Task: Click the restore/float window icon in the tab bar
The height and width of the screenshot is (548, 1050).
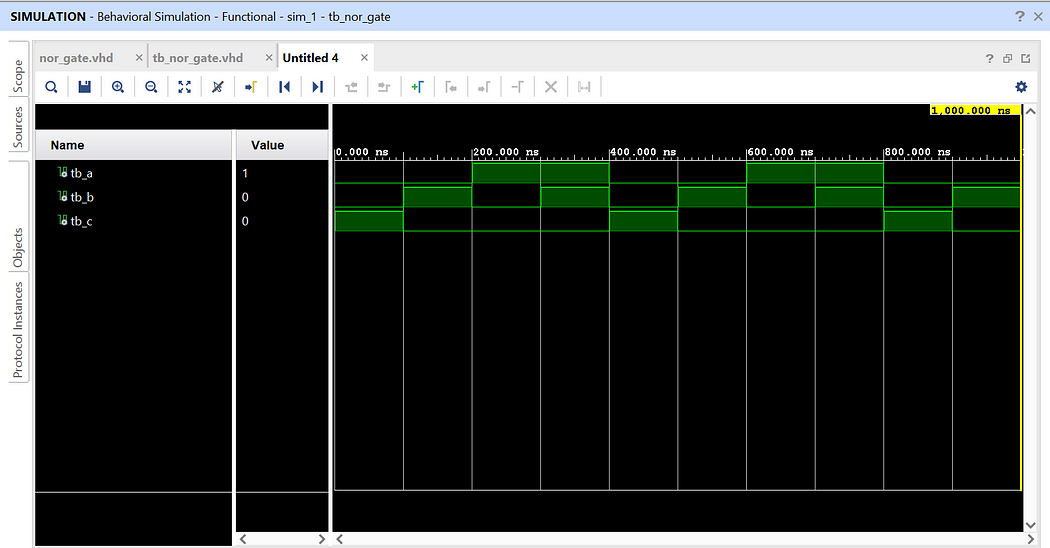Action: pos(1008,58)
